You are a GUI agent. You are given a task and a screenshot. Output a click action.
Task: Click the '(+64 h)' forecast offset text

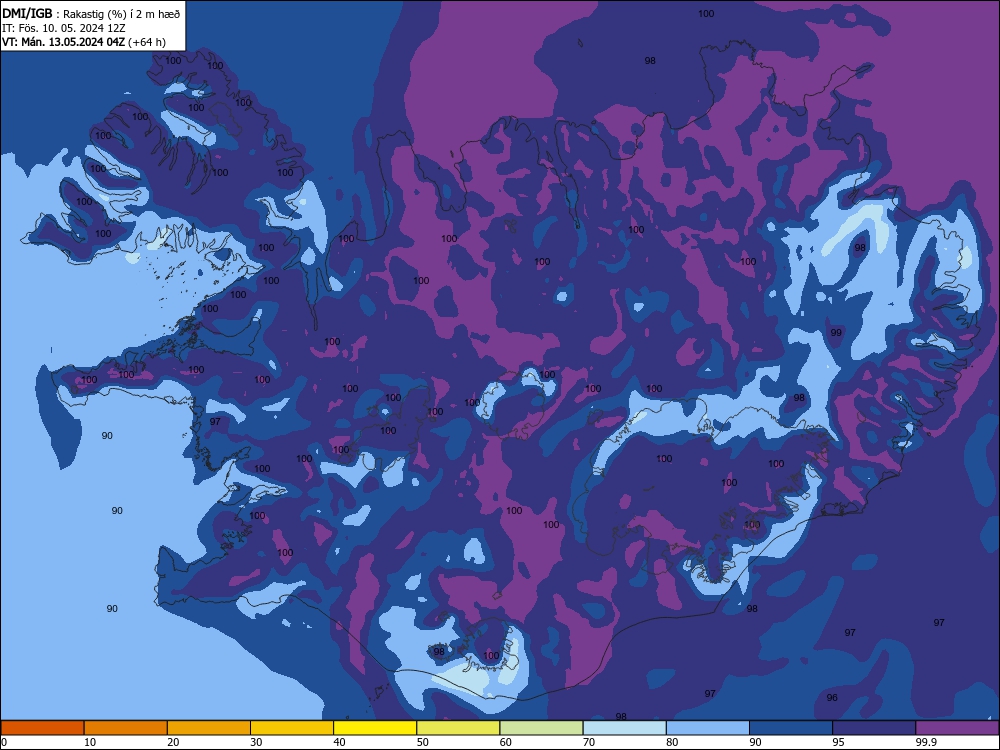pos(147,42)
